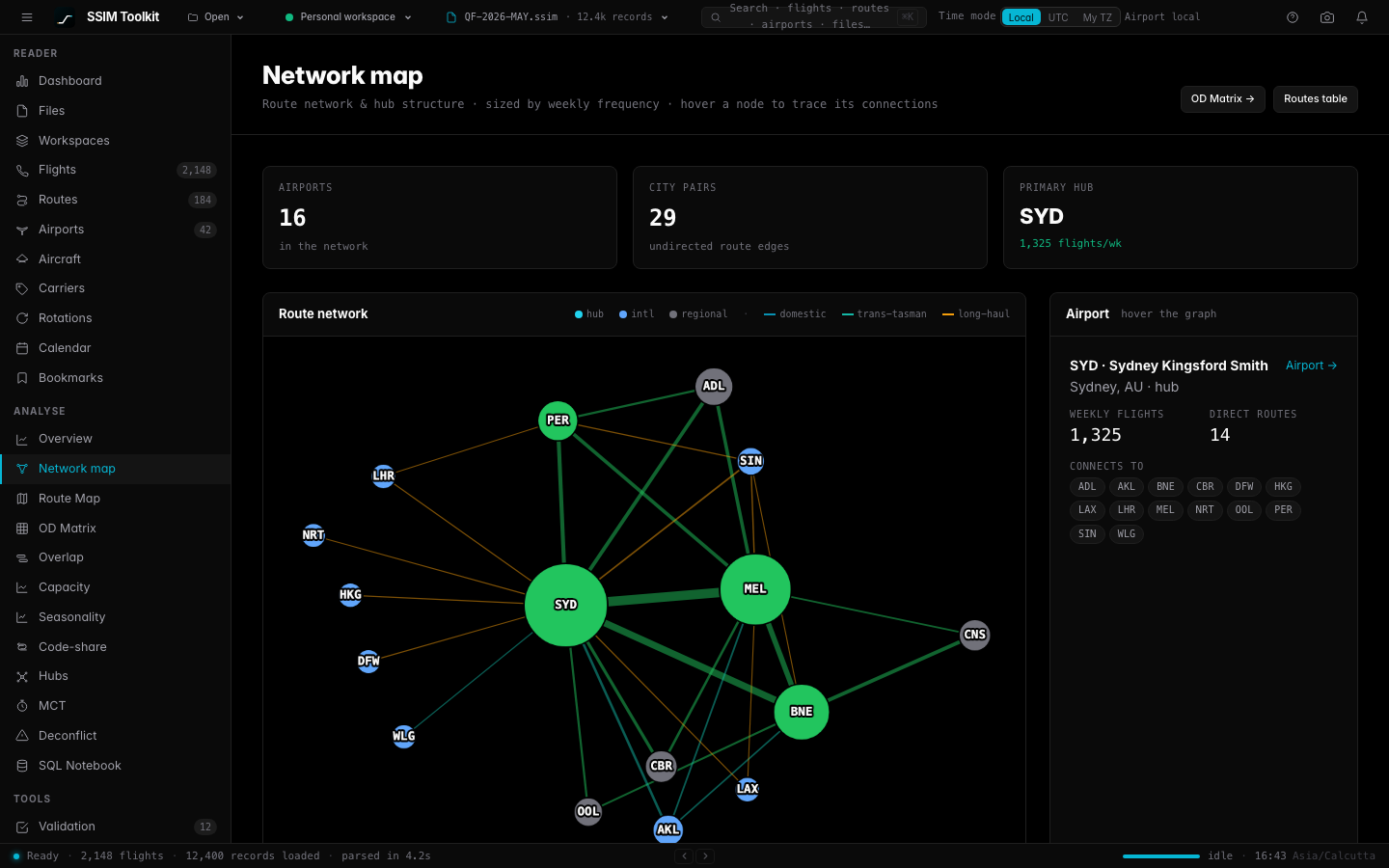Screen dimensions: 1389x868
Task: Click the LAX connection chip
Action: (x=1087, y=510)
